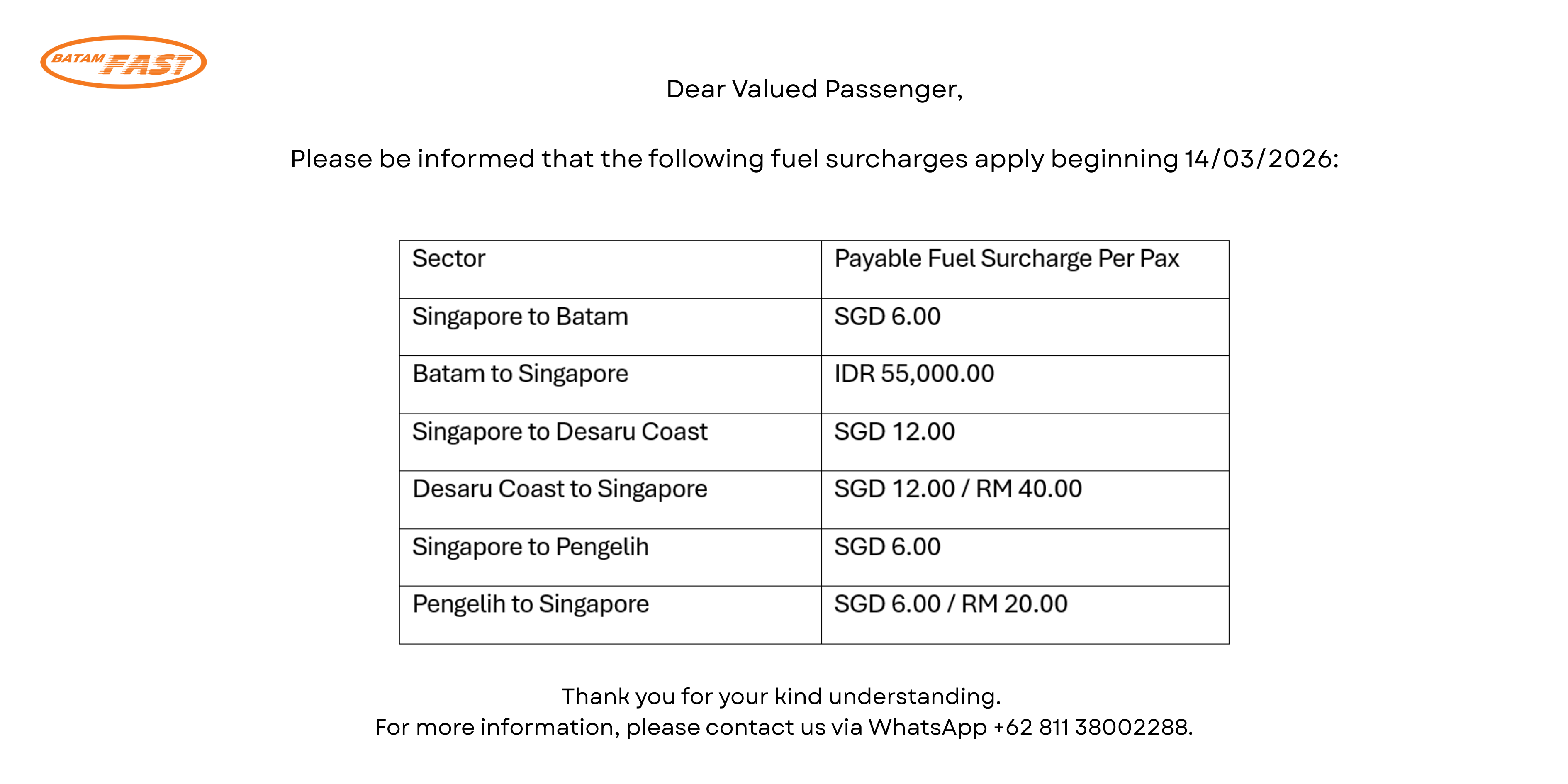The height and width of the screenshot is (784, 1568).
Task: Click the fuel surcharges announcement sentence
Action: point(814,159)
